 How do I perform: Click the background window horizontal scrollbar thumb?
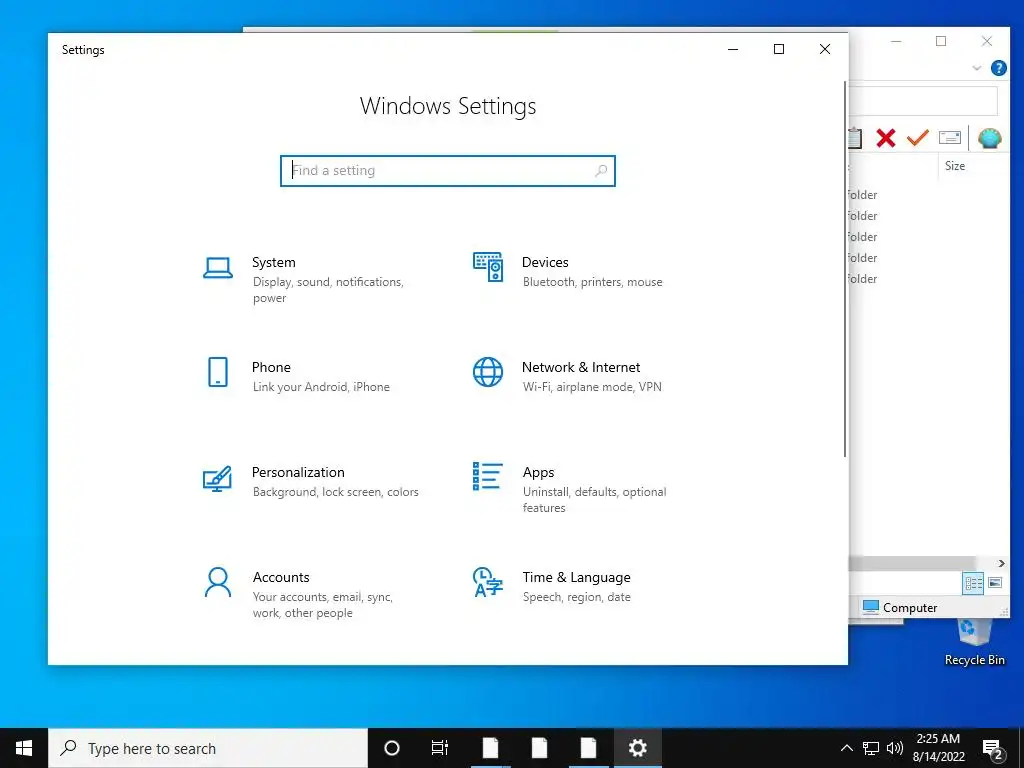[x=912, y=563]
